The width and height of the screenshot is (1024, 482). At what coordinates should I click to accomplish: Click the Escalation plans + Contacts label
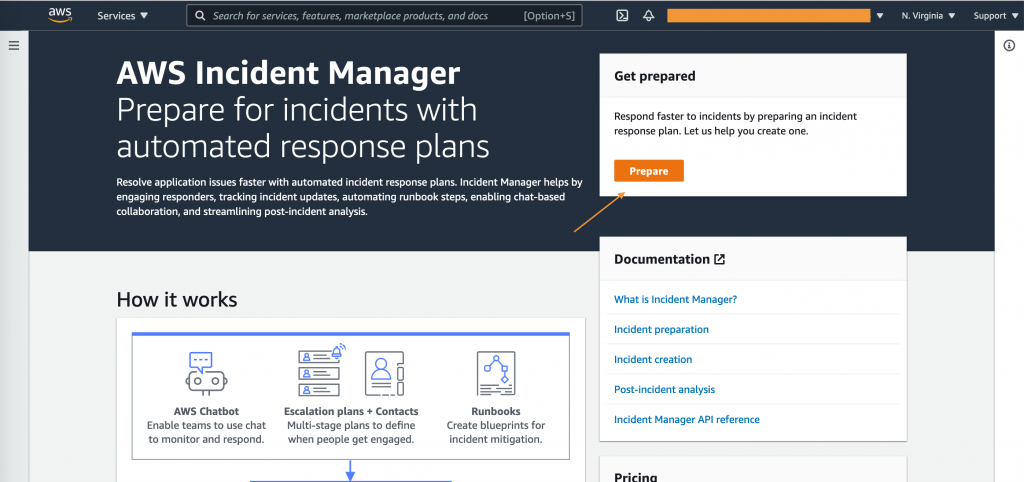(351, 411)
